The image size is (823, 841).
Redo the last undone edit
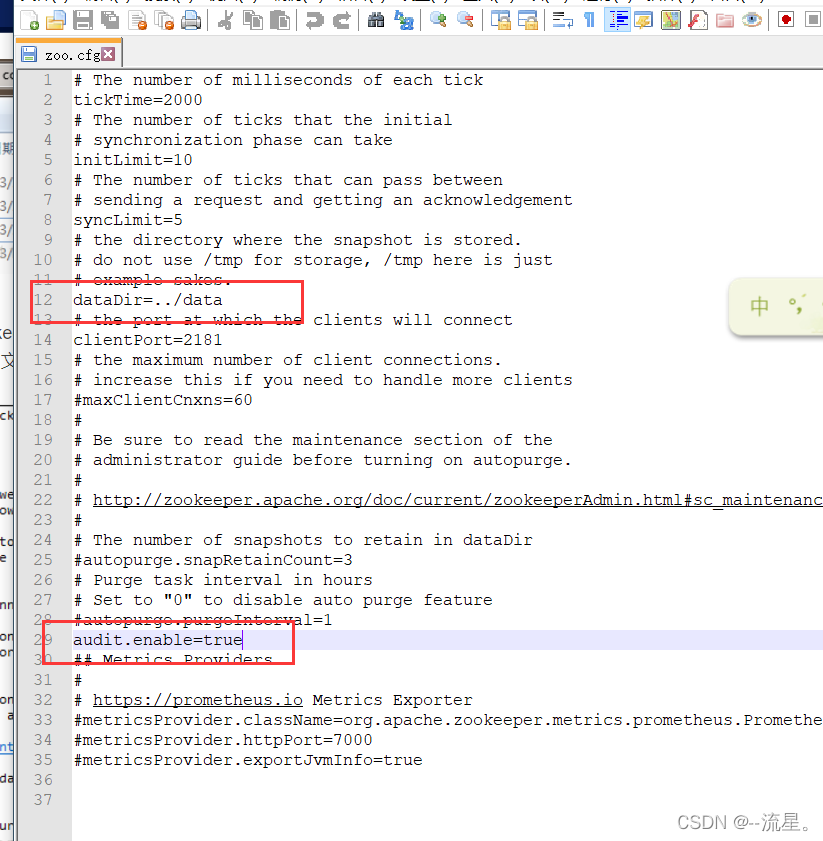341,20
